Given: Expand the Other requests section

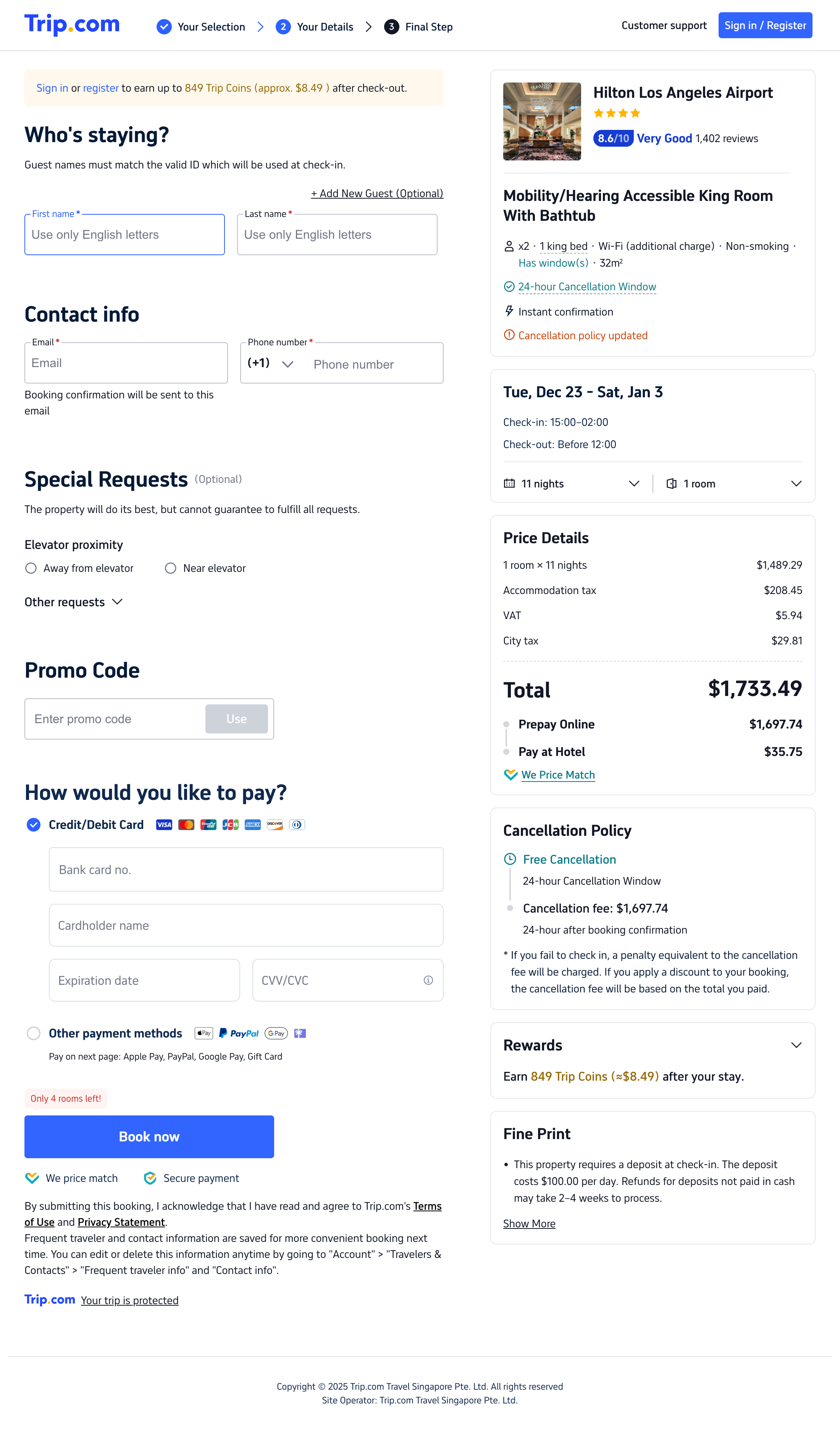Looking at the screenshot, I should 73,602.
